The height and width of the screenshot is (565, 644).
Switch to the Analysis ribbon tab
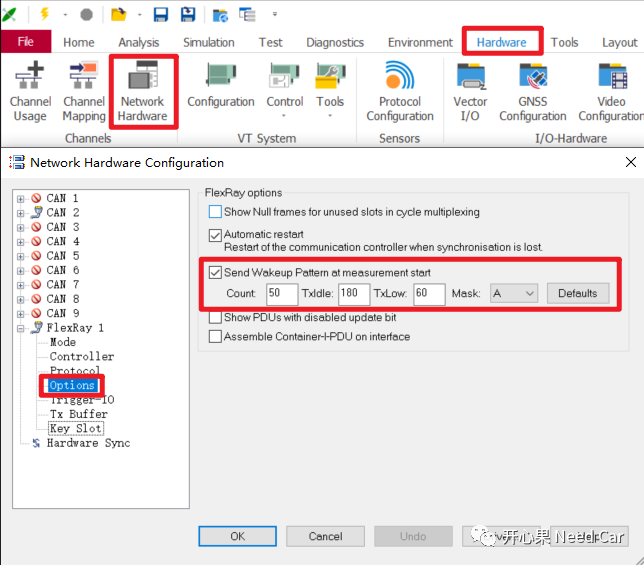(x=139, y=42)
